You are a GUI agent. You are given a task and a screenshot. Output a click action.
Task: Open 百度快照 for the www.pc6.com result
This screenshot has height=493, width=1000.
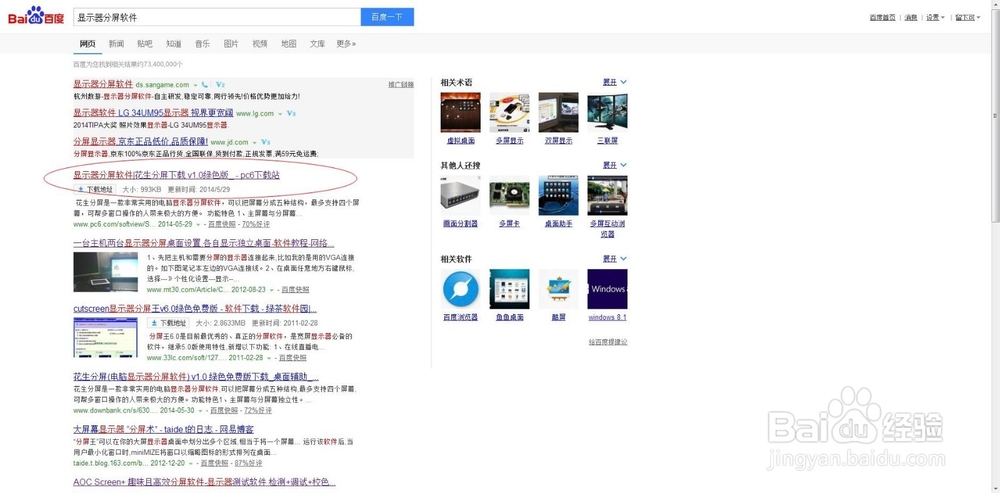click(223, 224)
